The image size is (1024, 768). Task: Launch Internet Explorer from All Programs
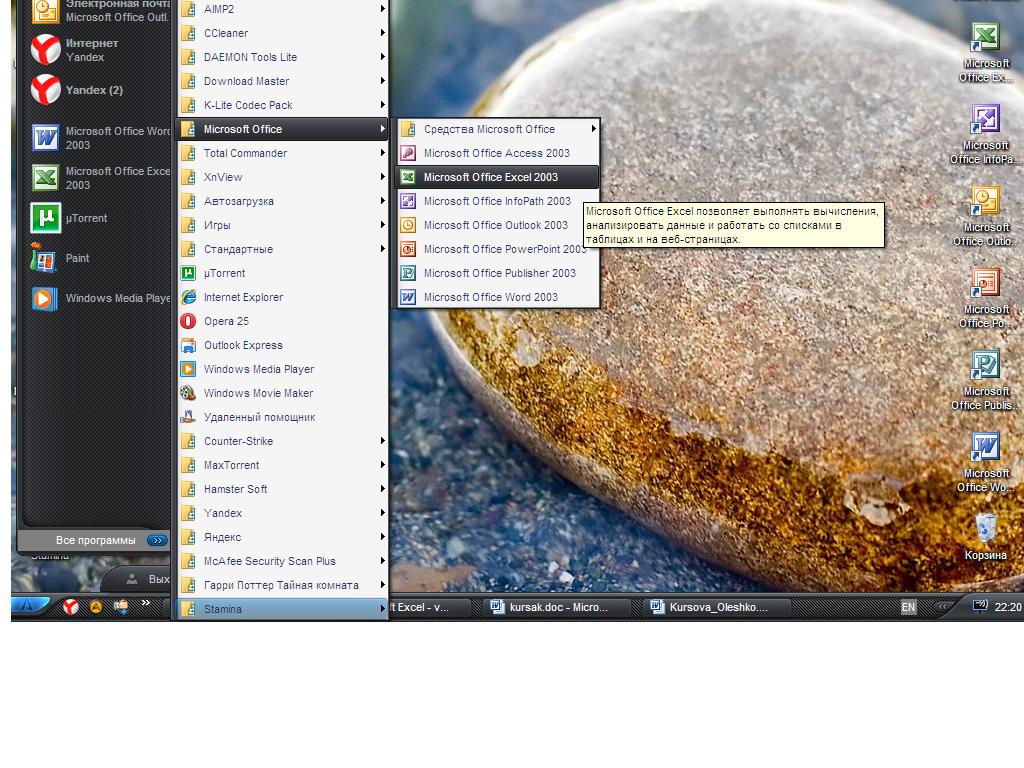[283, 297]
